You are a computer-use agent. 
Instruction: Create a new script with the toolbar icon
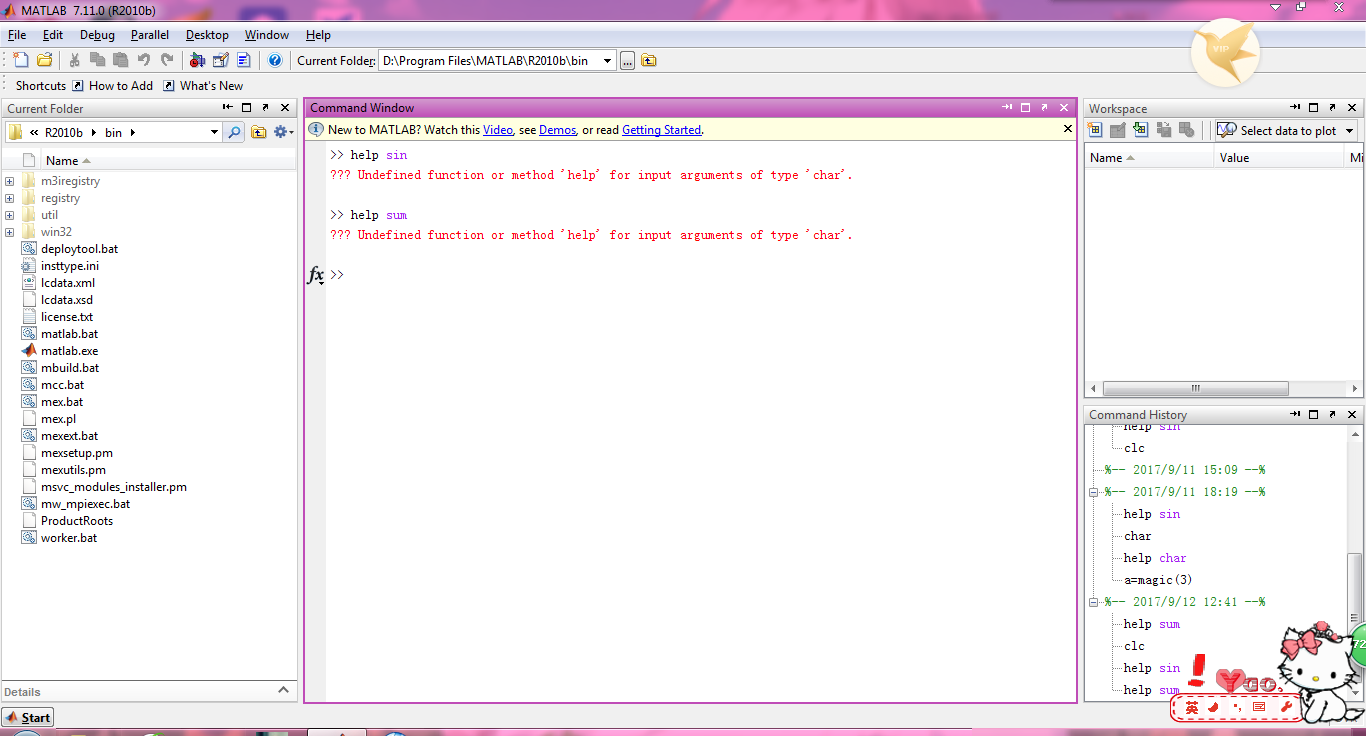pyautogui.click(x=20, y=60)
